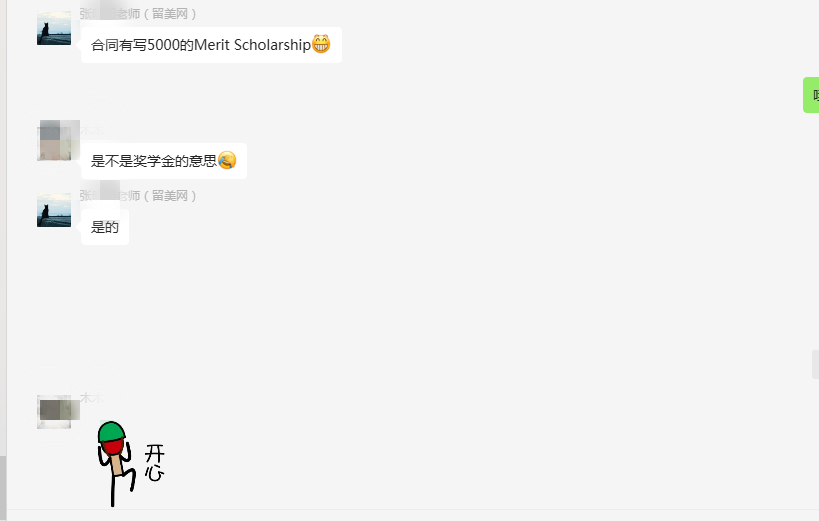Viewport: 819px width, 521px height.
Task: Click the scrollbar track above the gray thumb
Action: point(3,227)
